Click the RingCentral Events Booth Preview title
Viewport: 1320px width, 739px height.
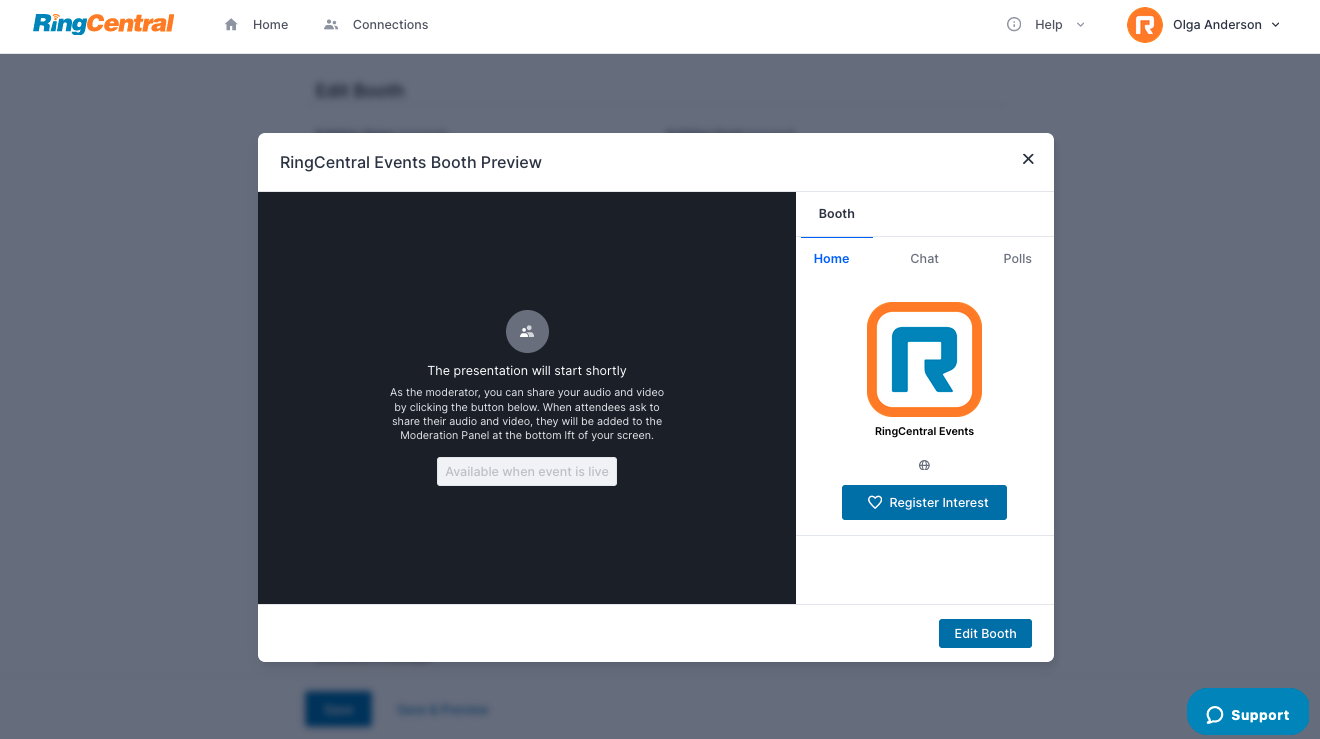point(411,162)
